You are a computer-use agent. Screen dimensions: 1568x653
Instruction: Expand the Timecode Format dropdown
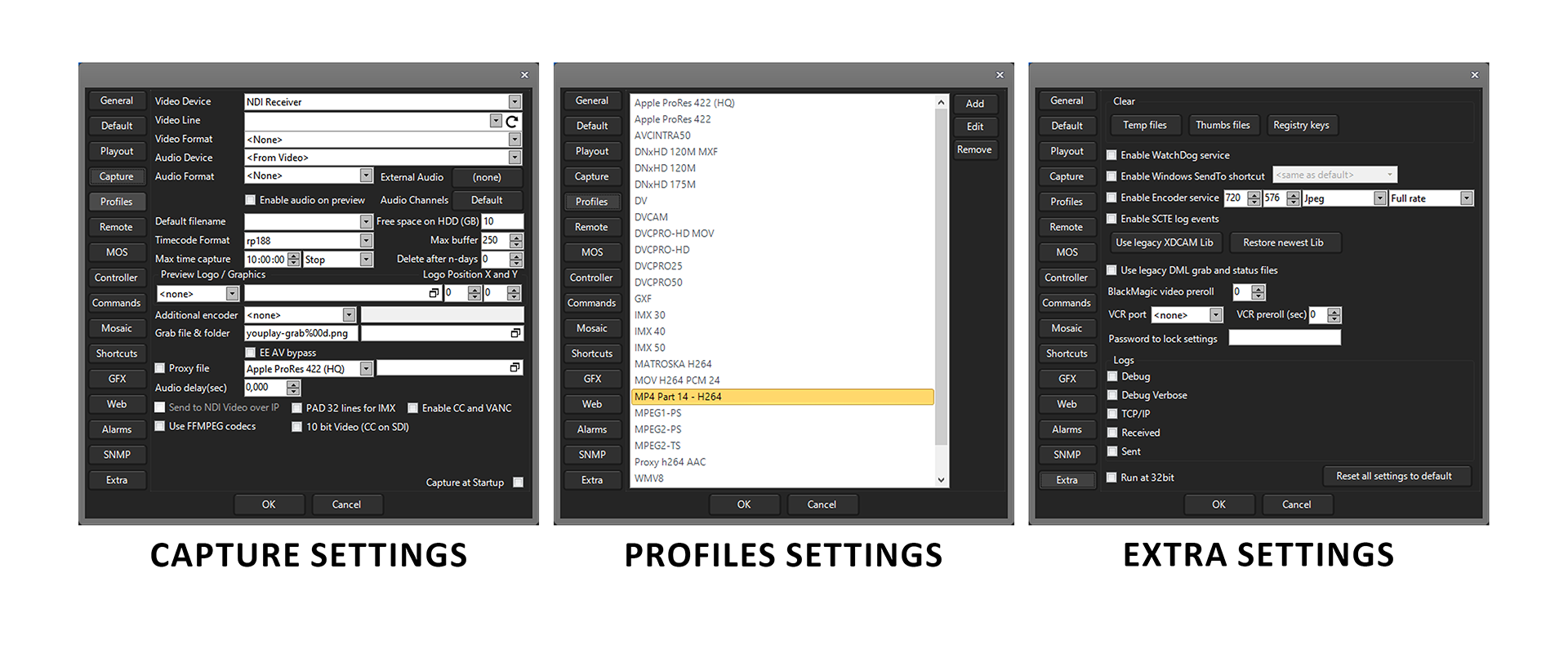(x=366, y=241)
